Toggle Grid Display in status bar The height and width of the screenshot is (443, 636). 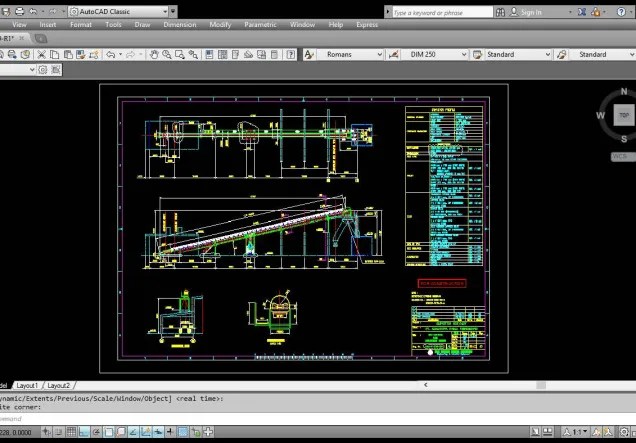[x=71, y=432]
